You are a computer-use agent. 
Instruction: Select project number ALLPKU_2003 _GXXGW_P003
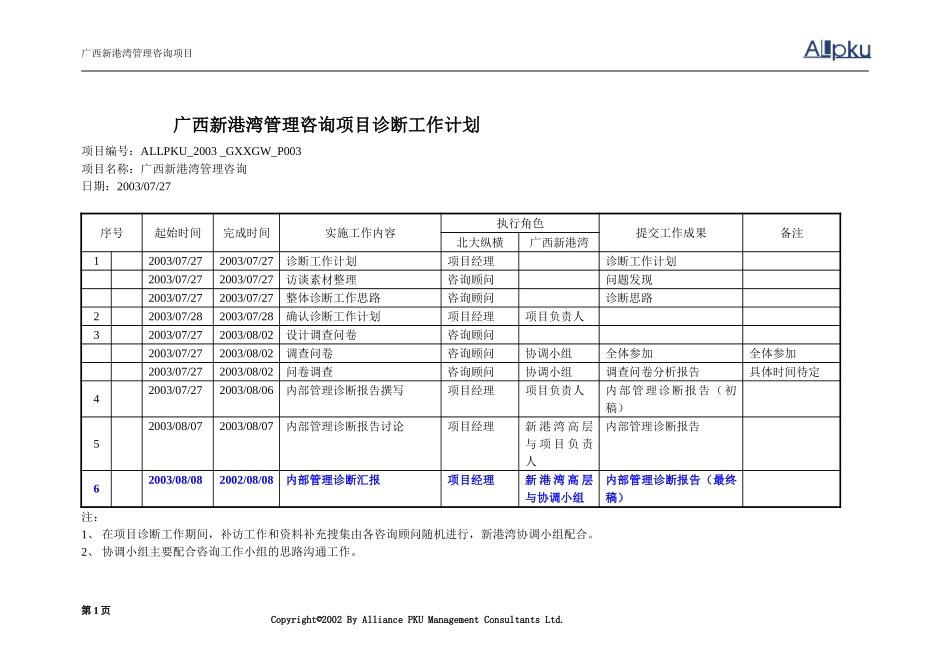221,151
